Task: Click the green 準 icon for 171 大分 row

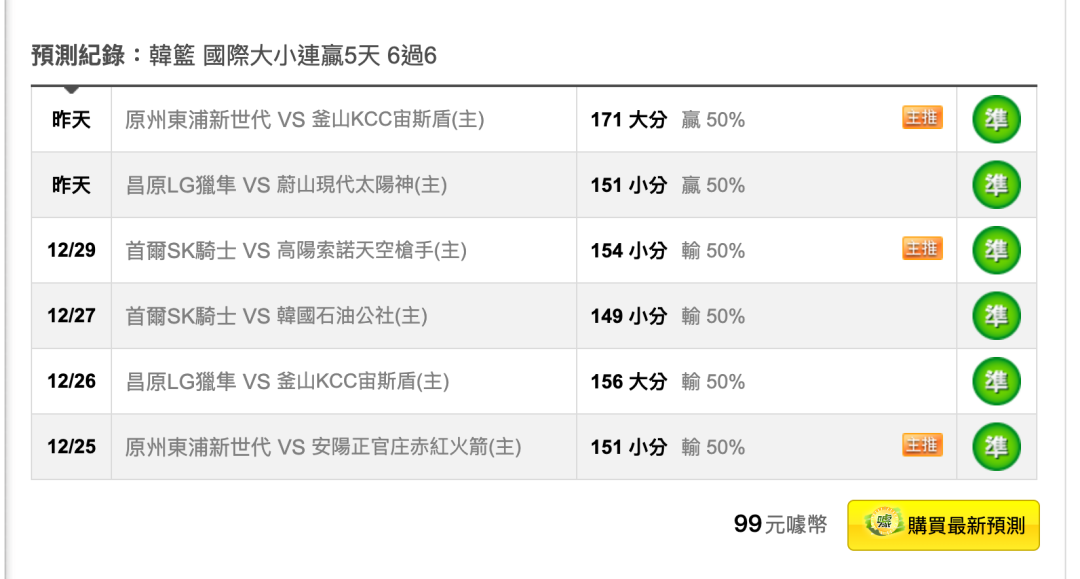Action: tap(996, 120)
